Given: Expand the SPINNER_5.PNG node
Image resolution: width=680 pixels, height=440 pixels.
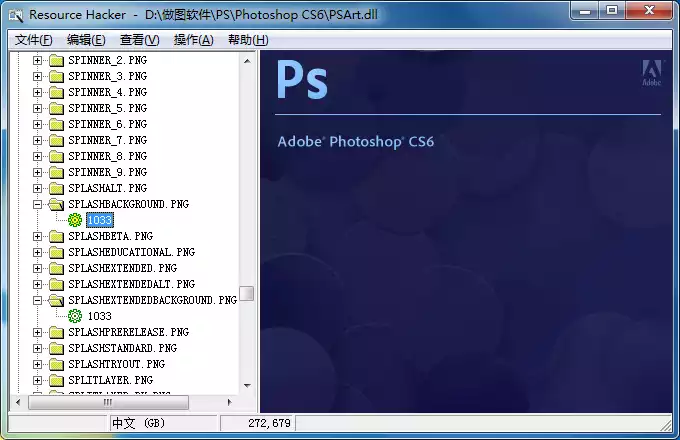Looking at the screenshot, I should click(37, 108).
